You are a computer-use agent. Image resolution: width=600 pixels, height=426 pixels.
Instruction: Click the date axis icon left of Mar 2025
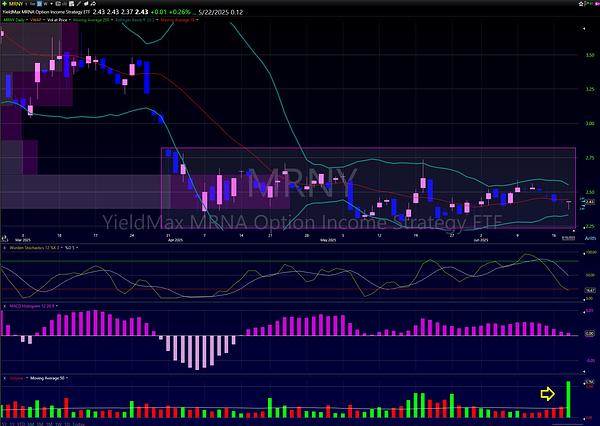[5, 238]
